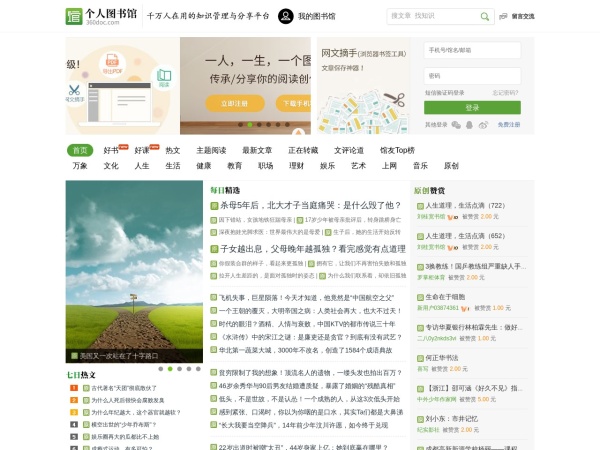
Task: Sign in with the WeChat icon
Action: point(456,125)
